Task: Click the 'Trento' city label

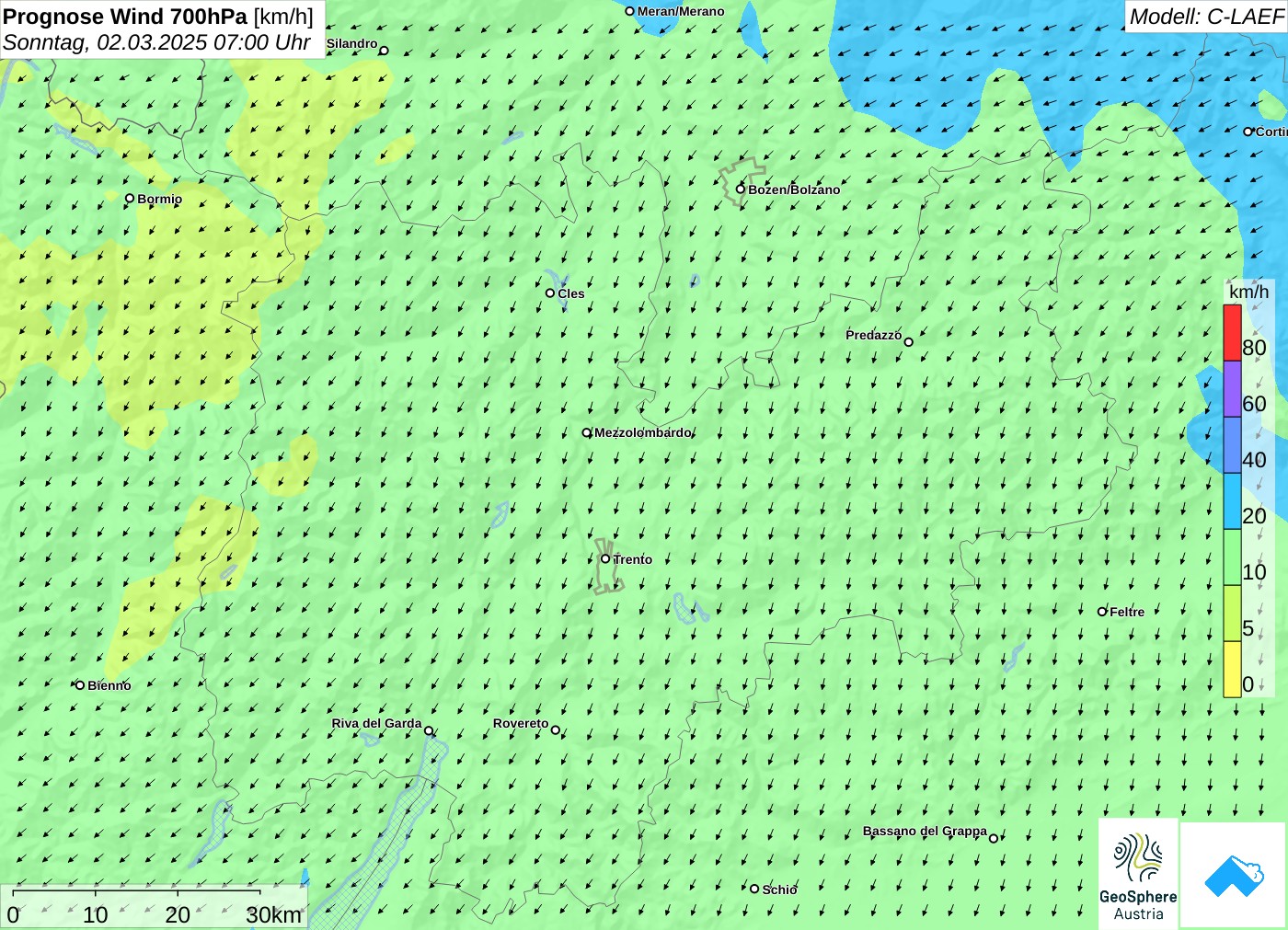Action: coord(633,559)
